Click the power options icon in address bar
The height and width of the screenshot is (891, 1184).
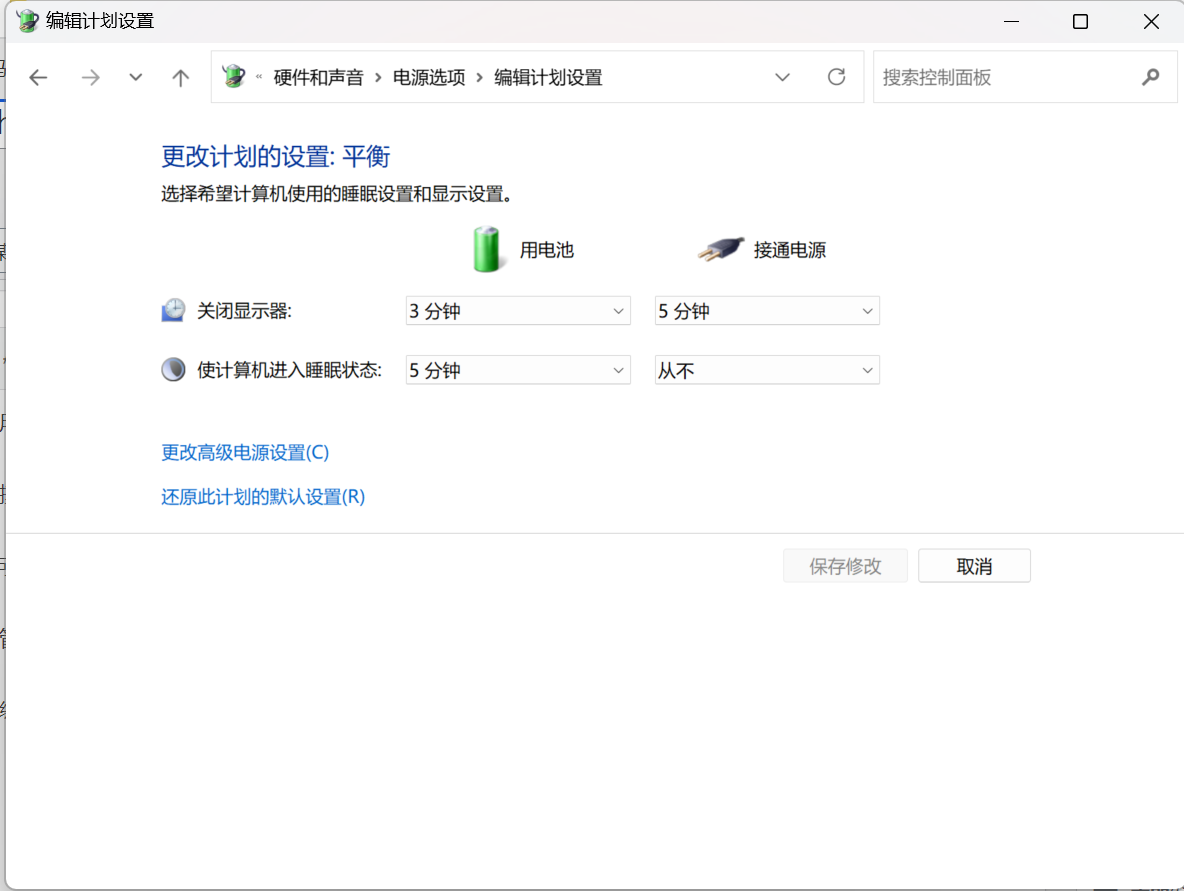233,77
